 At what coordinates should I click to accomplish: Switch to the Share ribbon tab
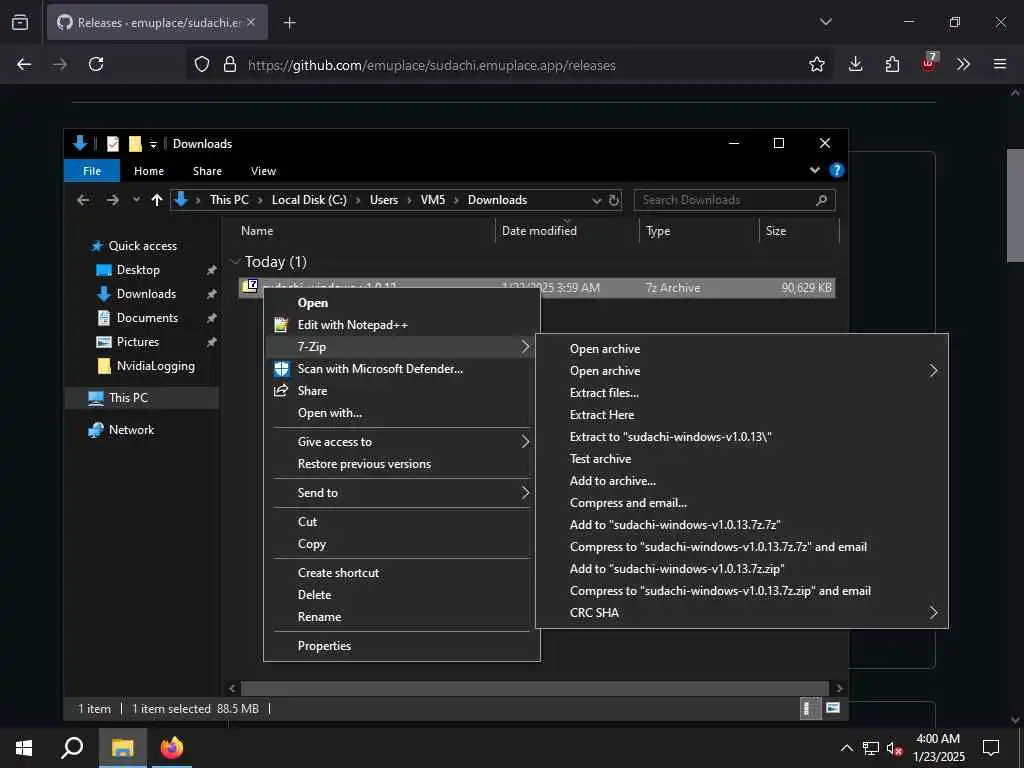207,171
